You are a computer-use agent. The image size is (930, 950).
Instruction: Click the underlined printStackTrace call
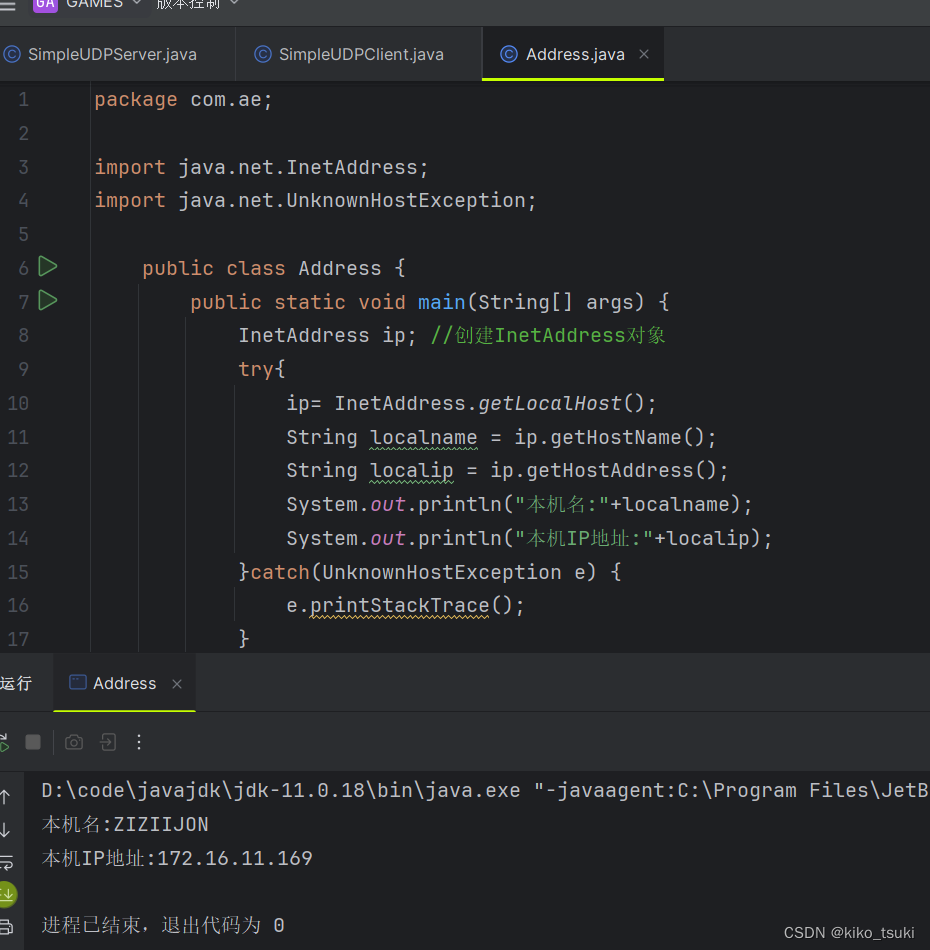(x=400, y=605)
